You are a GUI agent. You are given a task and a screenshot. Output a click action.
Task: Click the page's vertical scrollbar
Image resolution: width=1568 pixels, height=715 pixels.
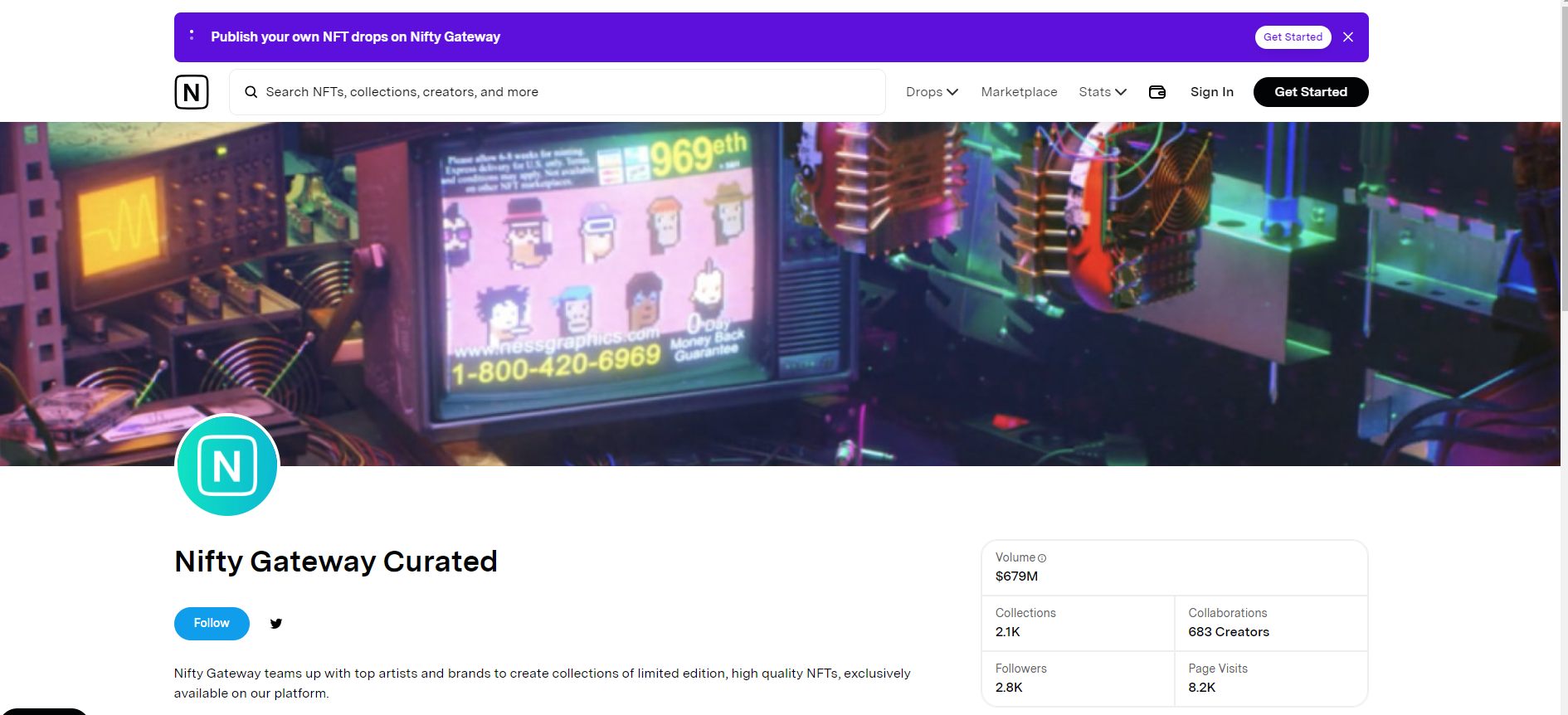point(1564,357)
